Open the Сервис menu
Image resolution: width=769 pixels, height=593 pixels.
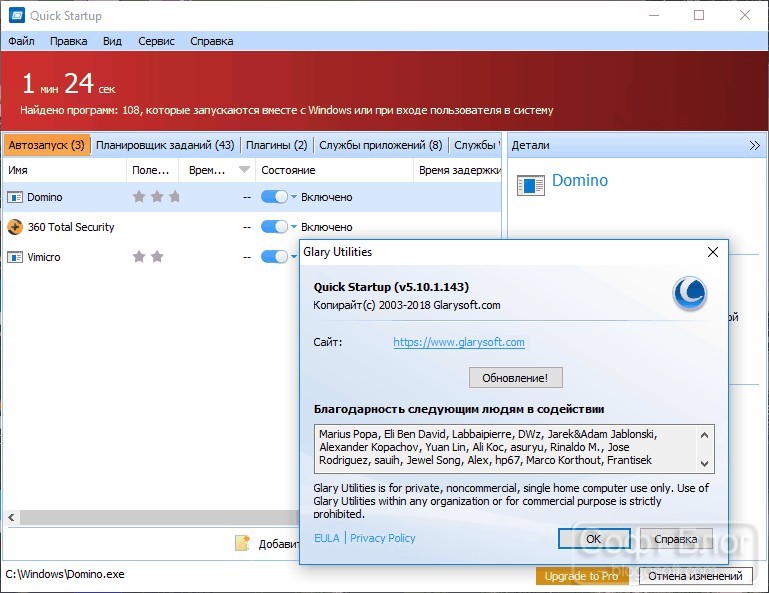[156, 41]
